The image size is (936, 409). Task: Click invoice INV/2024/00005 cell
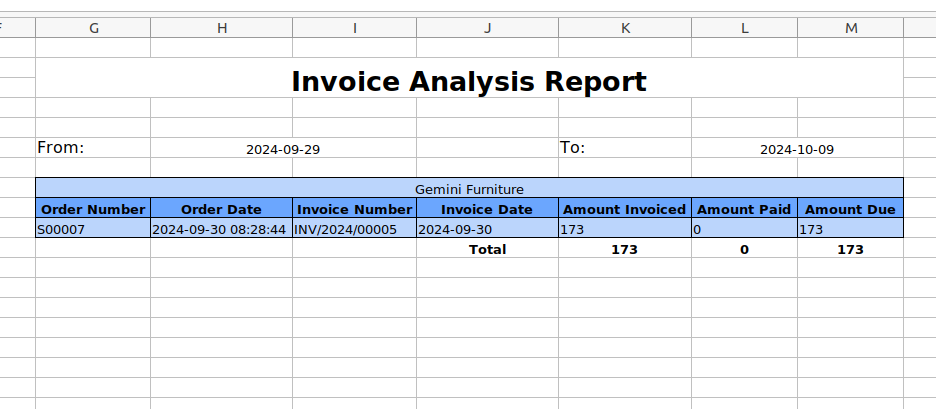coord(355,228)
